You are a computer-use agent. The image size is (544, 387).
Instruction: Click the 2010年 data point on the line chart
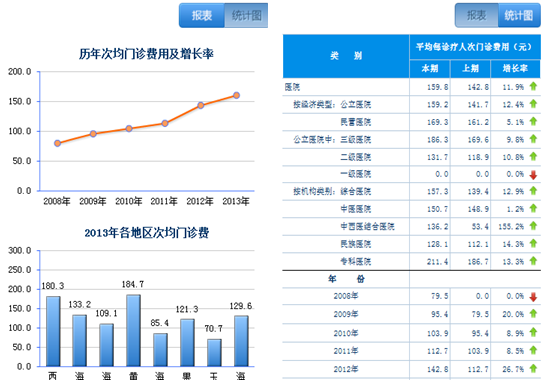129,129
